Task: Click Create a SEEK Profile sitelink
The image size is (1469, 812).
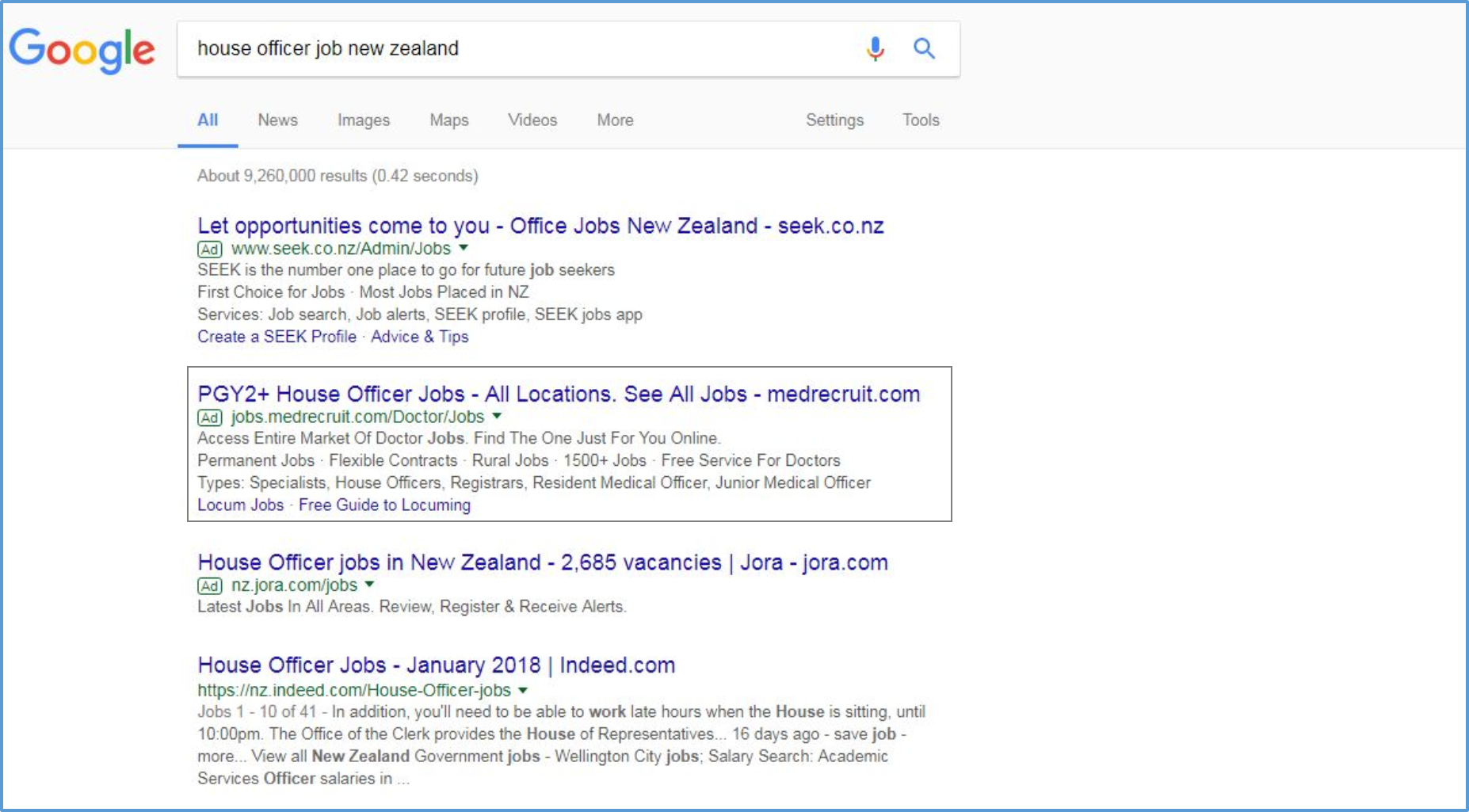Action: (277, 337)
